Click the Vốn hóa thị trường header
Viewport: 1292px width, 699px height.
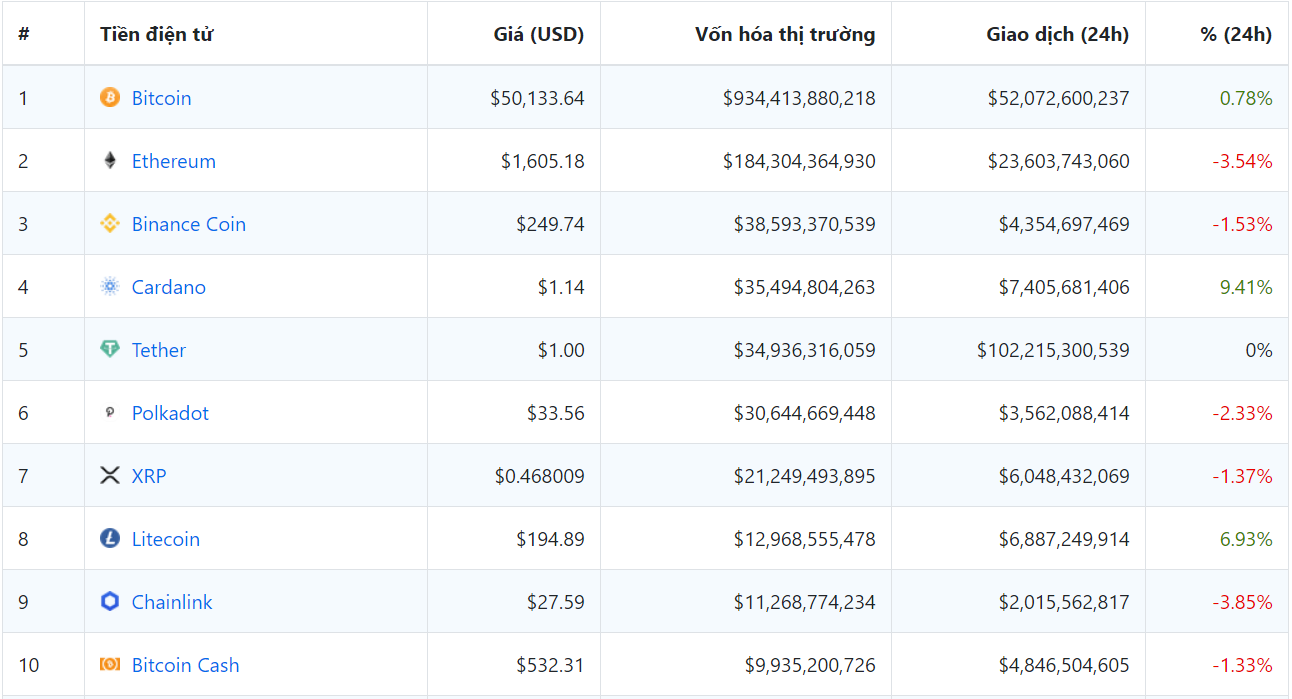pyautogui.click(x=785, y=34)
